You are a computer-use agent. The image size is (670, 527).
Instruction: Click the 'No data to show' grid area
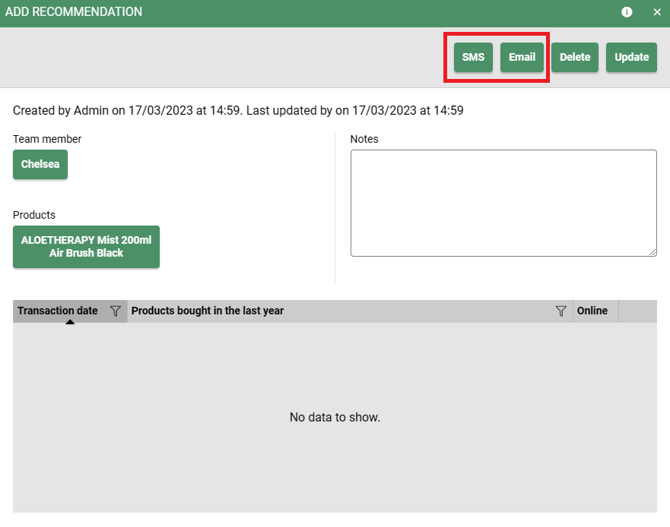[334, 417]
